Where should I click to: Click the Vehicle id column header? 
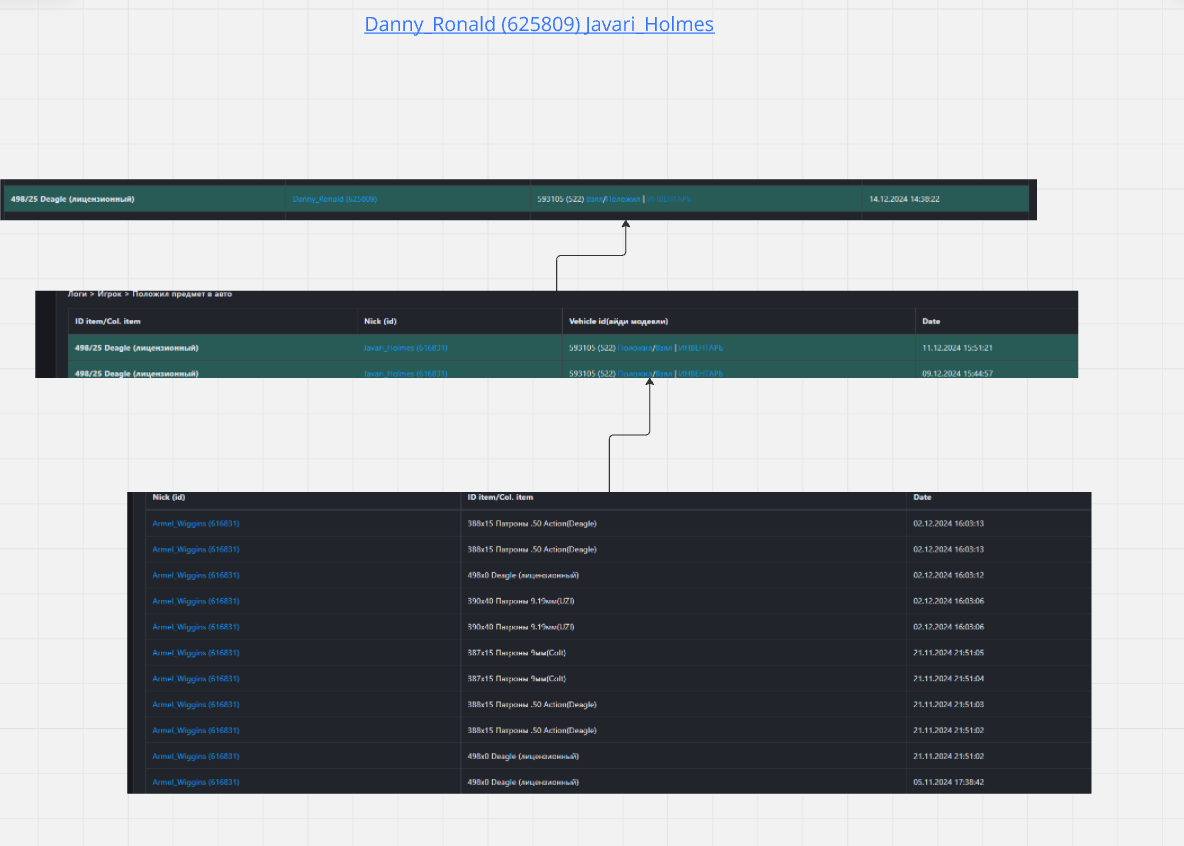pos(618,321)
